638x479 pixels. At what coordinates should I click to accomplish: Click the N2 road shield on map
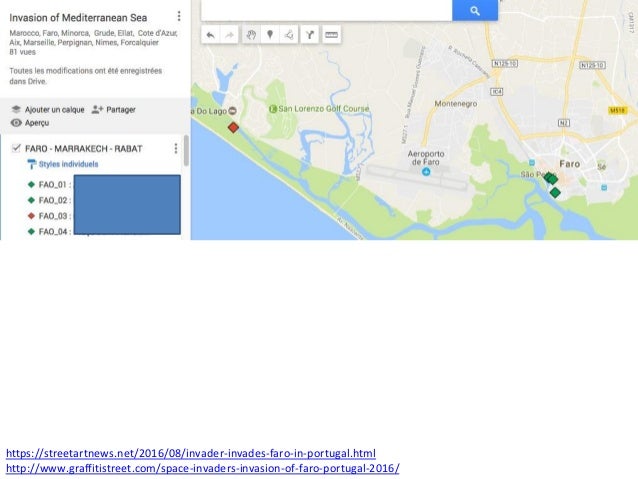coord(564,123)
